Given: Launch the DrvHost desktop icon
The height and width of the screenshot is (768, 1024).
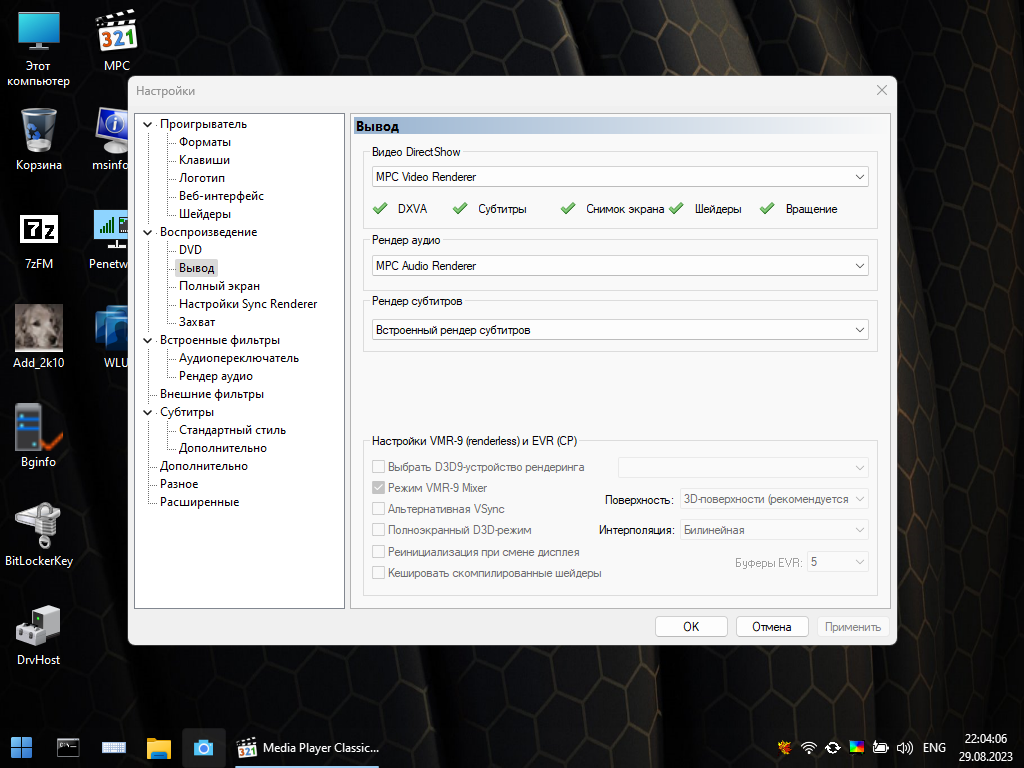Looking at the screenshot, I should [x=39, y=633].
